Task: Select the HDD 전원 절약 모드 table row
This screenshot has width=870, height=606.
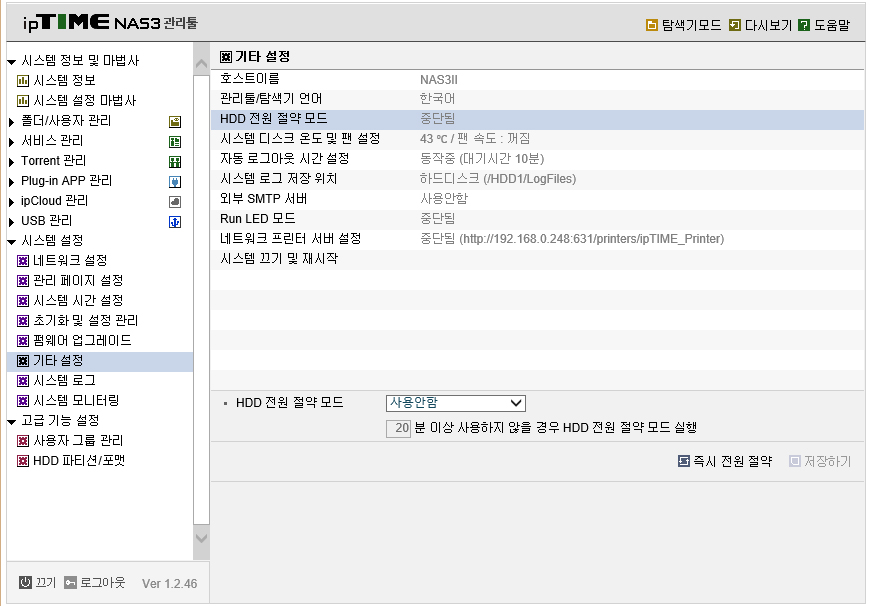Action: coord(537,119)
